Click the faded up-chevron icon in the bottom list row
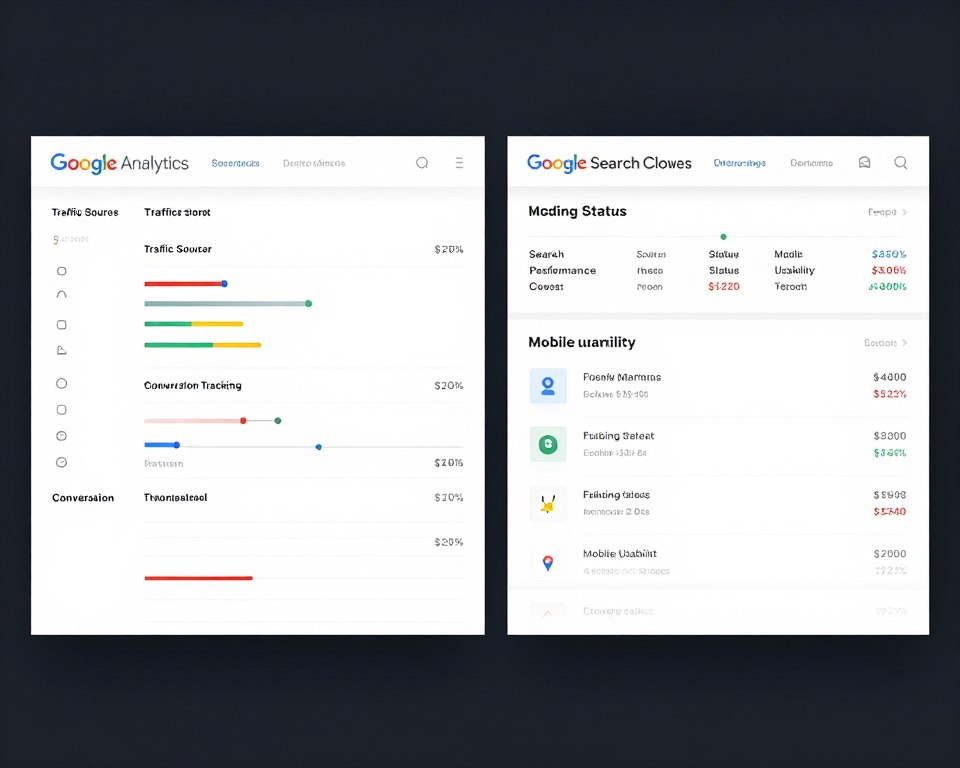Image resolution: width=960 pixels, height=768 pixels. [547, 612]
